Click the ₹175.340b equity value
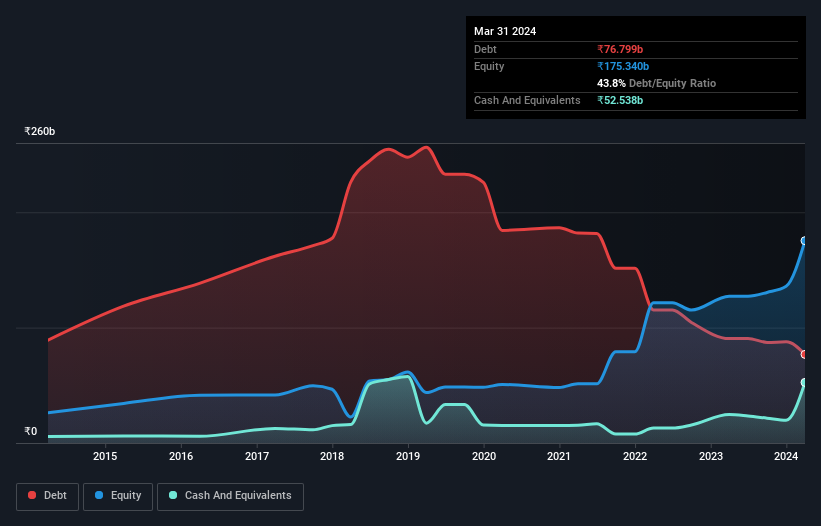 tap(623, 66)
